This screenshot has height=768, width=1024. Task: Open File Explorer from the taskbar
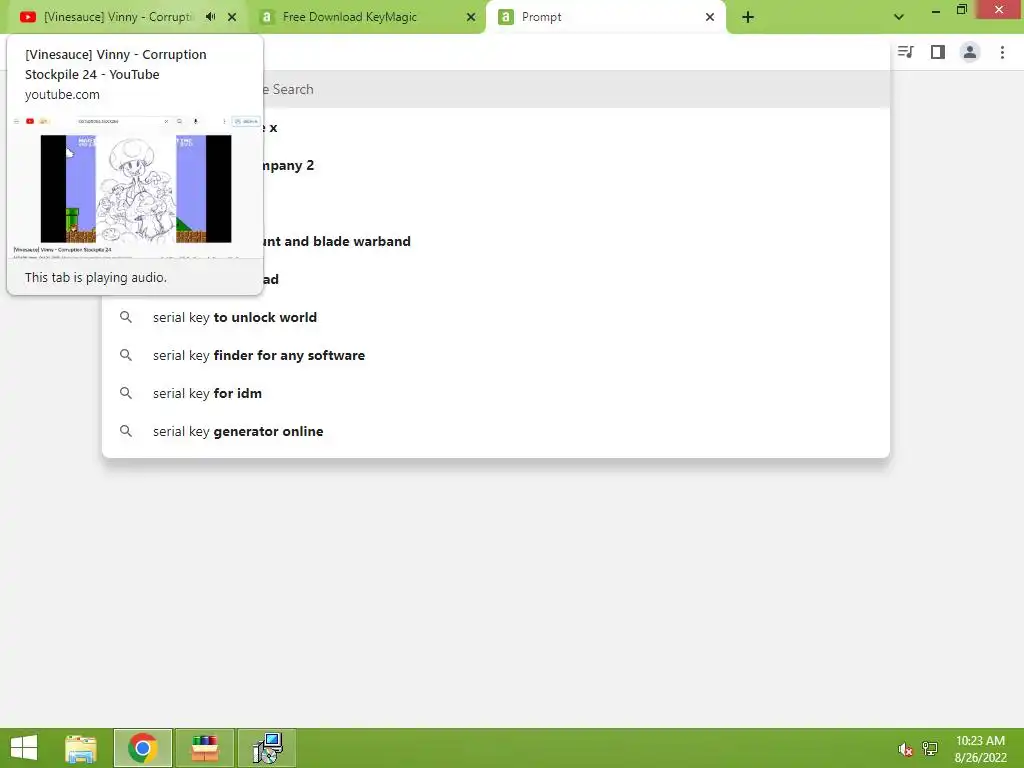tap(81, 748)
